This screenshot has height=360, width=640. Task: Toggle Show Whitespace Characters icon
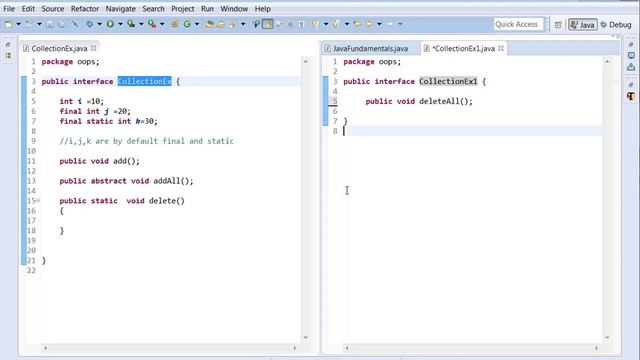point(302,24)
